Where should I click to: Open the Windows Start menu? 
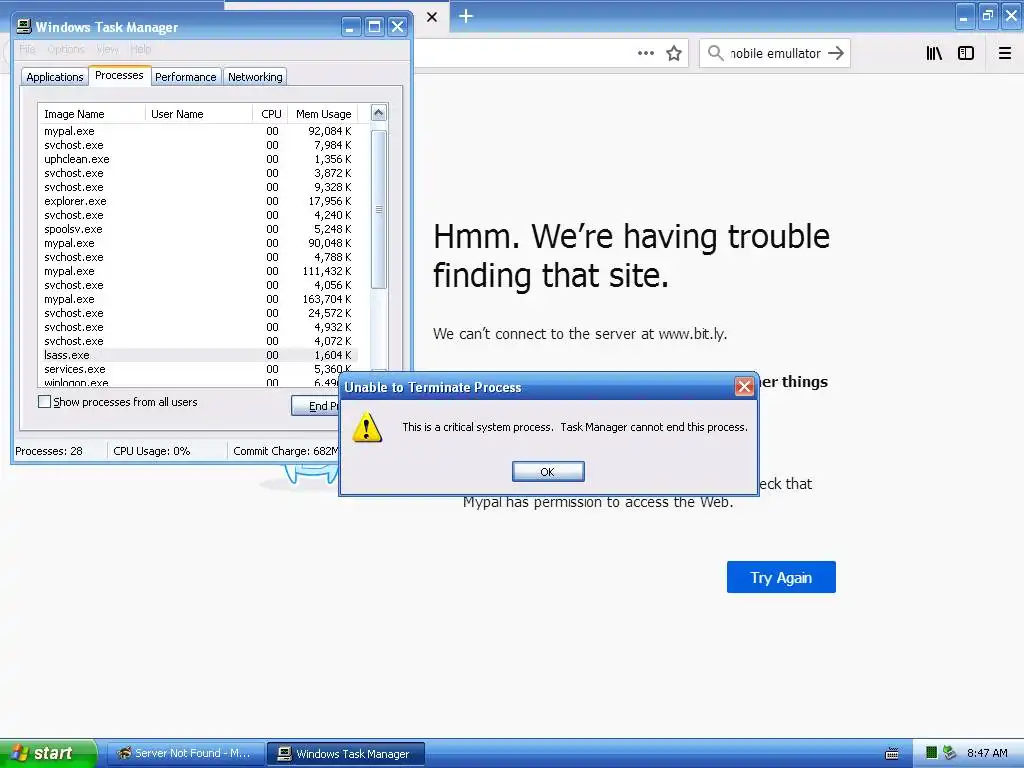coord(48,753)
